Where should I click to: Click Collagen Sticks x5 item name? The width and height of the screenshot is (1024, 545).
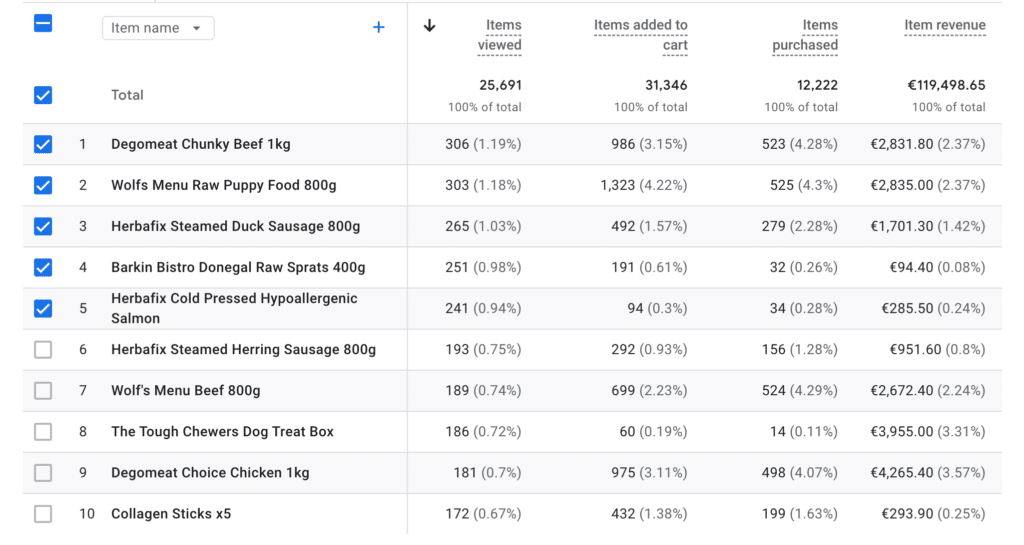click(x=170, y=514)
